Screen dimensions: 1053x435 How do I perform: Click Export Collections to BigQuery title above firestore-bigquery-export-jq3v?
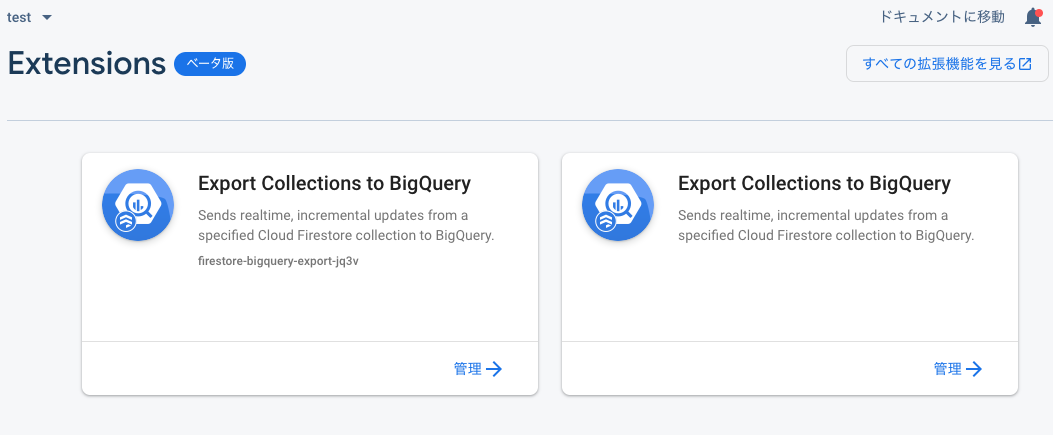tap(334, 183)
